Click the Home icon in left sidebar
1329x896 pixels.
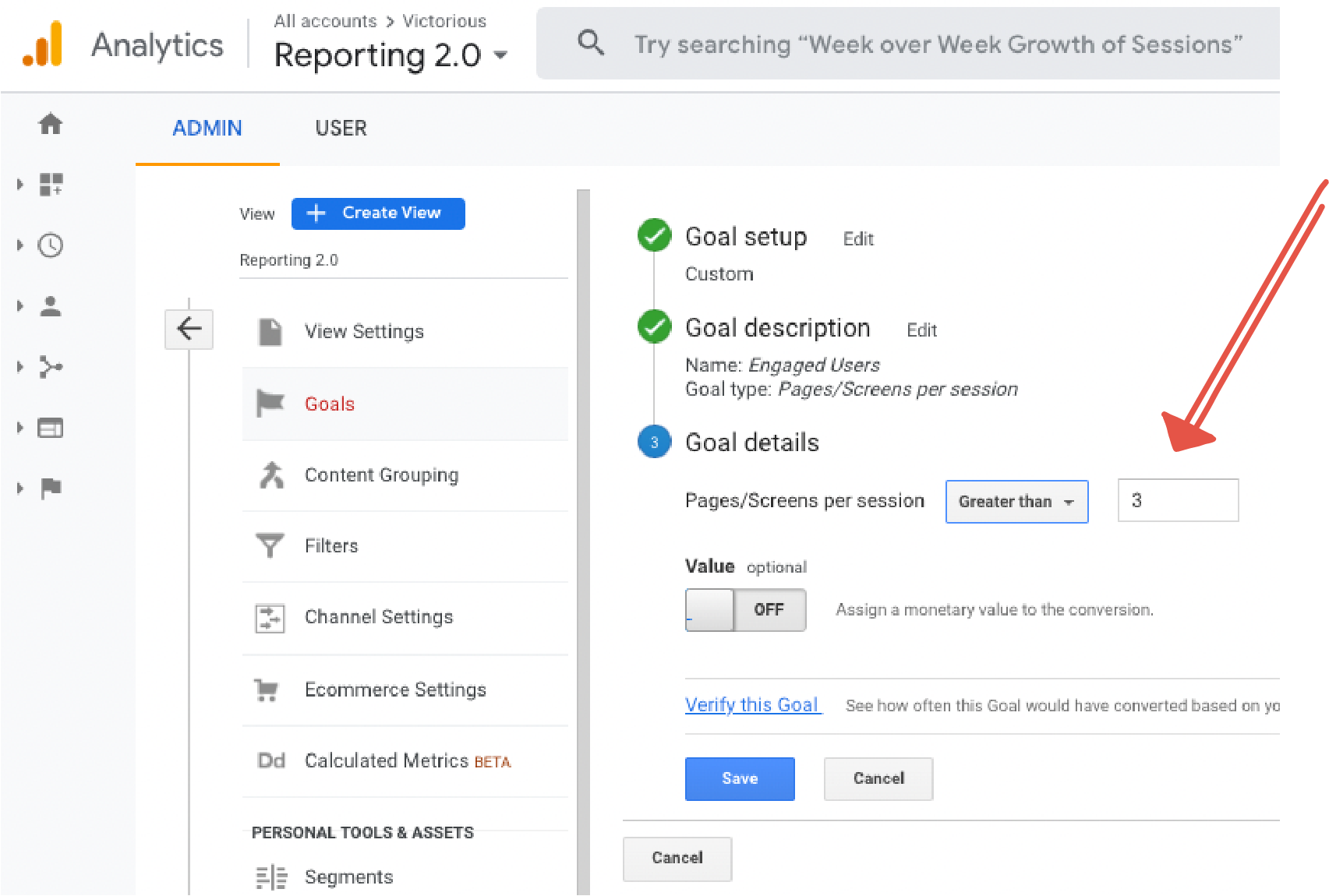[51, 124]
